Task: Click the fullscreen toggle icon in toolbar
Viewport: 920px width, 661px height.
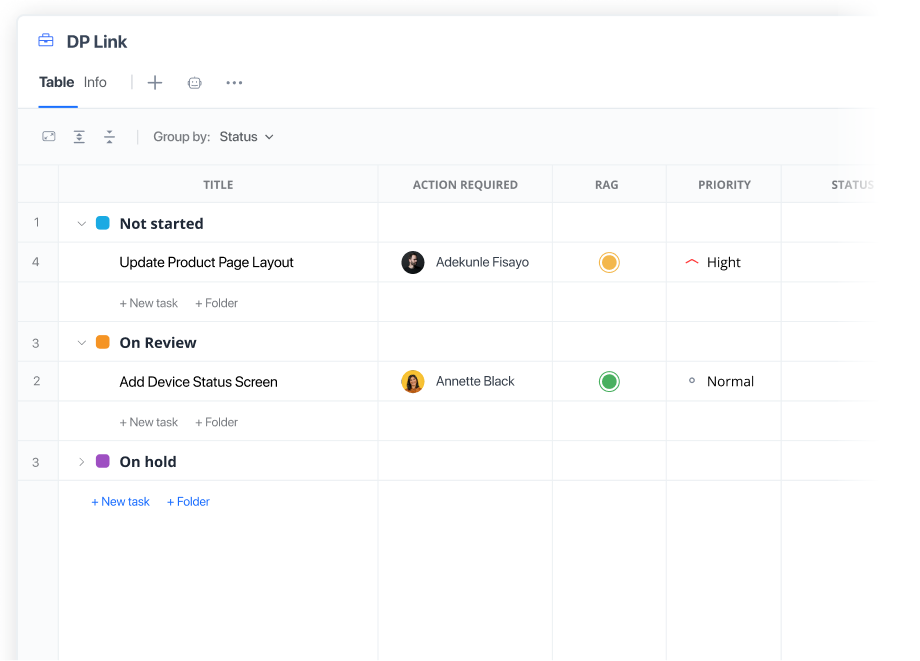Action: [49, 137]
